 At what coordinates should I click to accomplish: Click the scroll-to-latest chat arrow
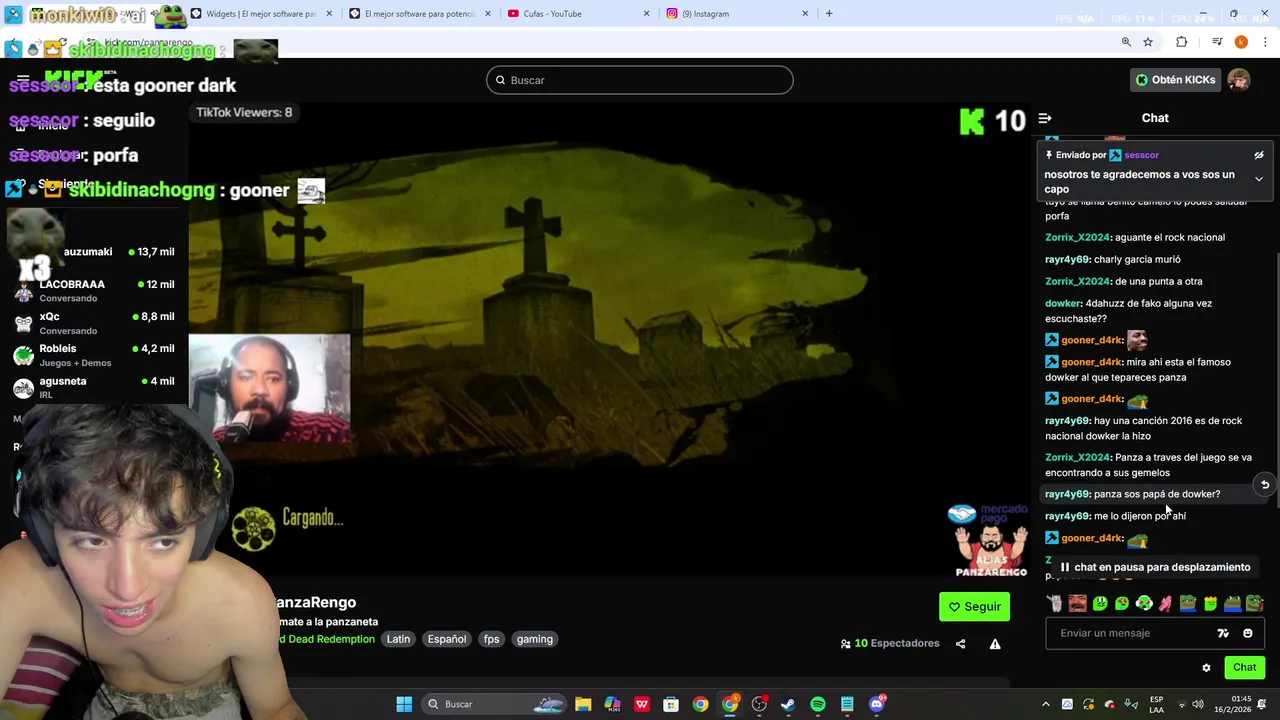[x=1265, y=485]
